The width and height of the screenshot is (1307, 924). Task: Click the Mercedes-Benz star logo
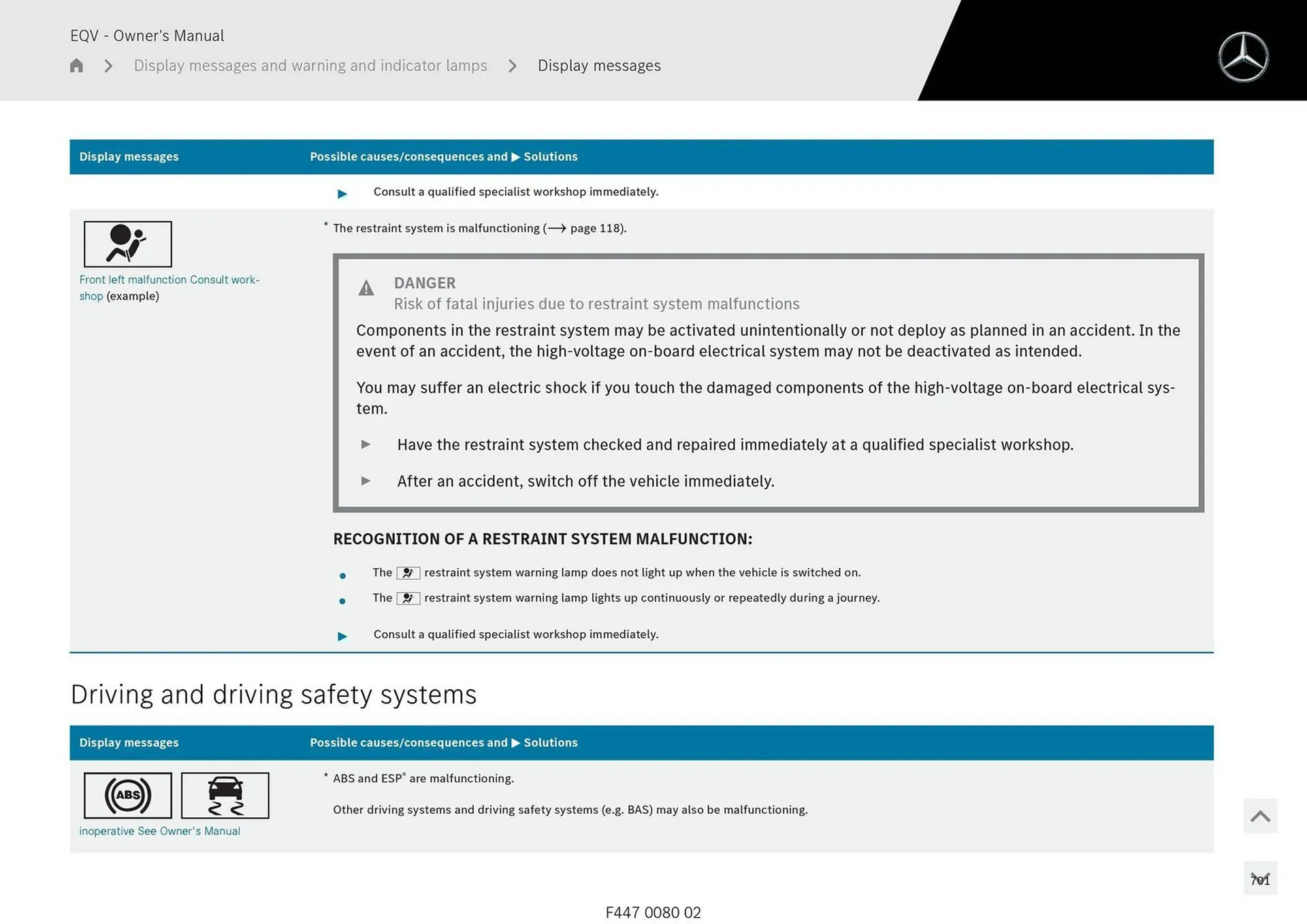(x=1243, y=56)
